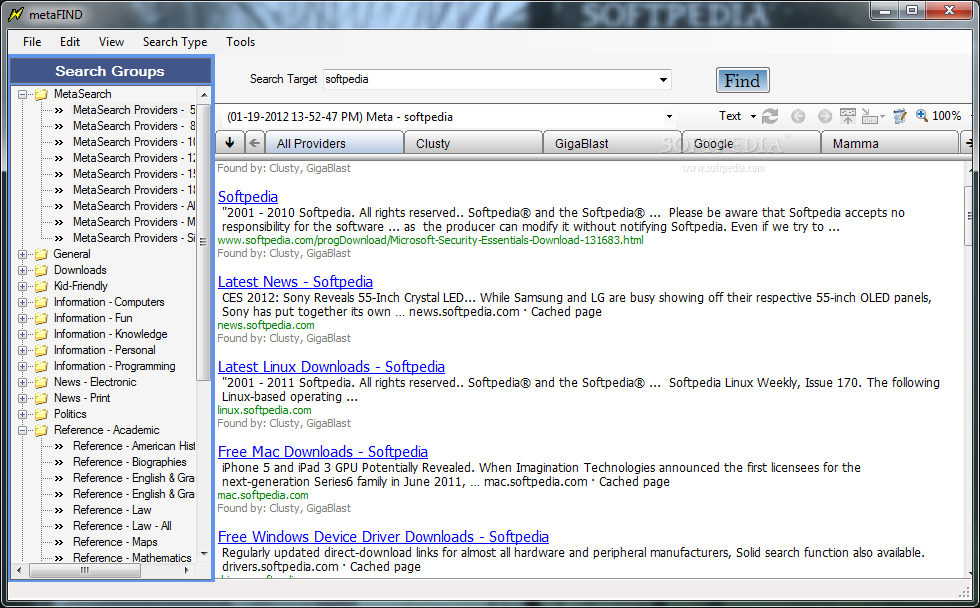The width and height of the screenshot is (980, 608).
Task: Click chevron icon beside Reference - Biographies
Action: point(59,462)
